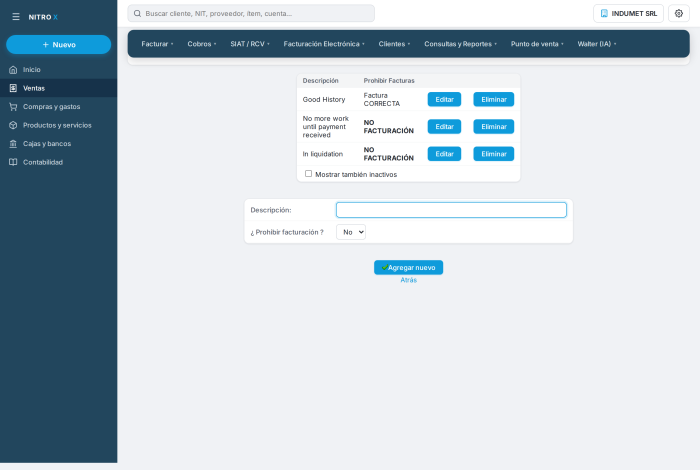Open the Prohibir facturación dropdown
Screen dimensions: 700x470
[x=350, y=232]
